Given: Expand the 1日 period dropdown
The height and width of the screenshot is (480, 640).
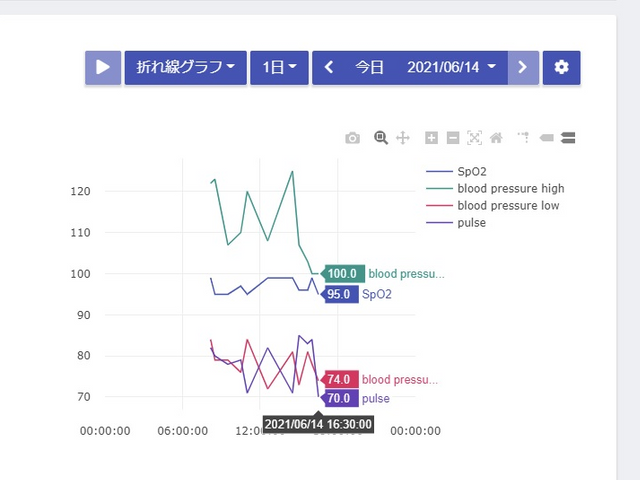Looking at the screenshot, I should [x=278, y=68].
